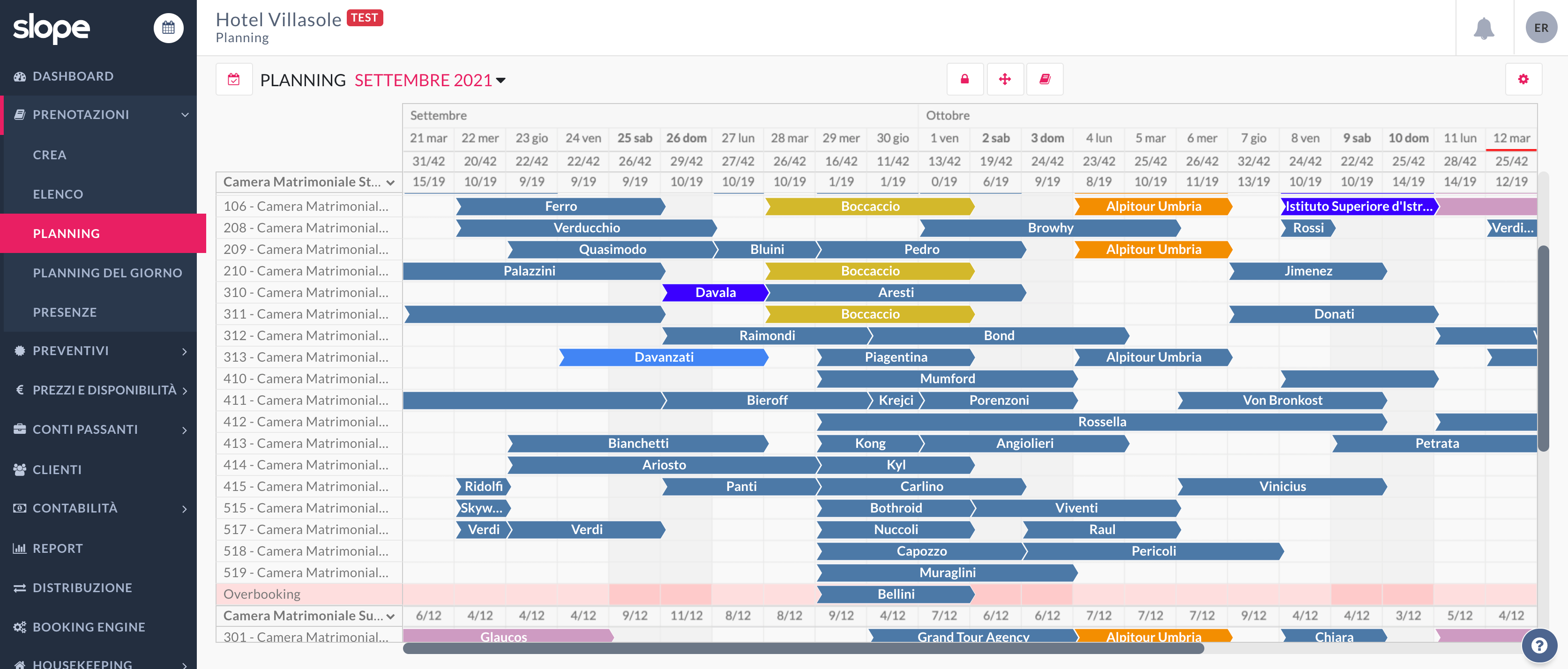Click the horizontal planning scrollbar
The width and height of the screenshot is (1568, 669).
tap(804, 648)
